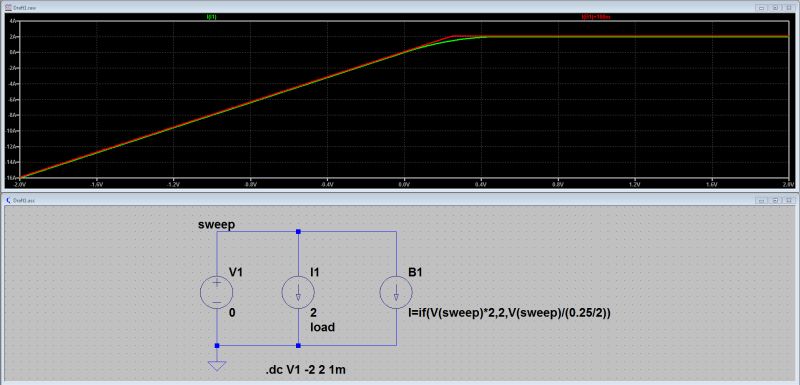The image size is (800, 385).
Task: Click the 'load' attribute text
Action: (x=322, y=327)
